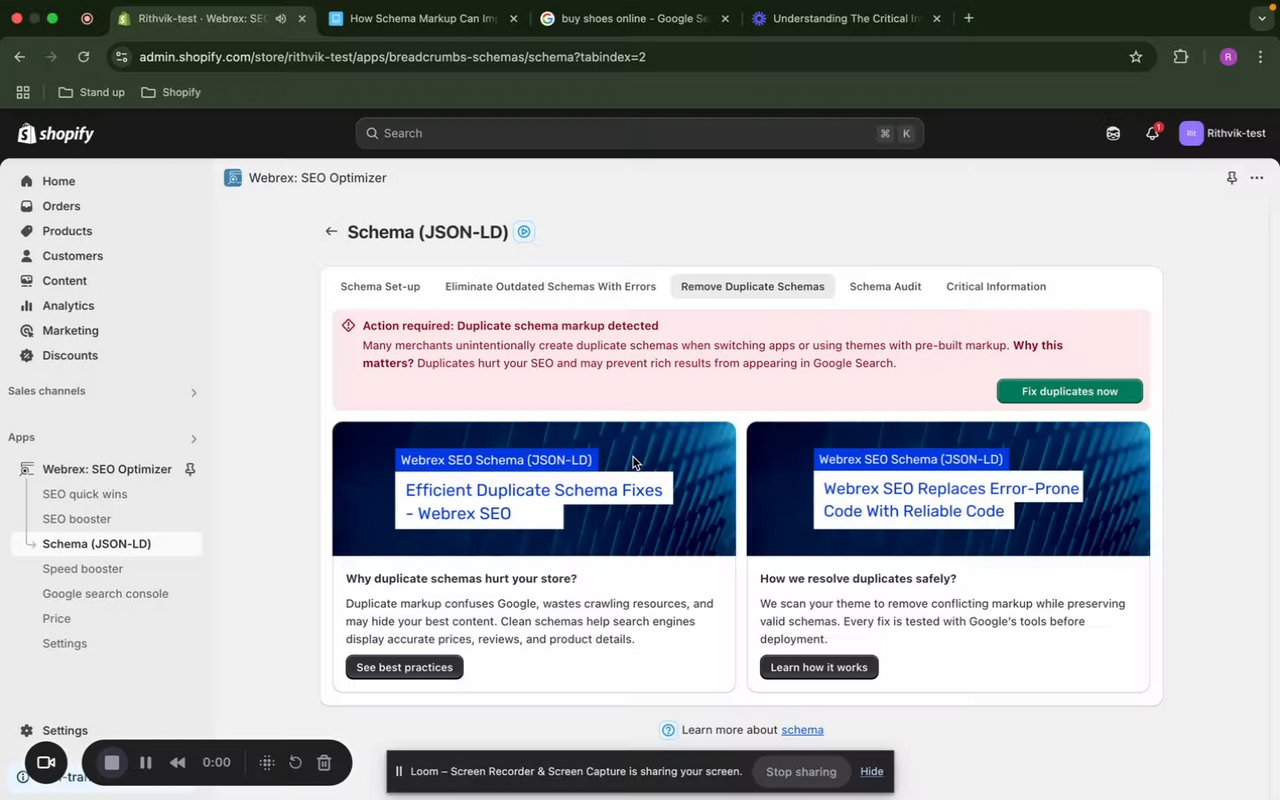Unpin Webrex SEO Optimizer in sidebar

click(x=190, y=469)
